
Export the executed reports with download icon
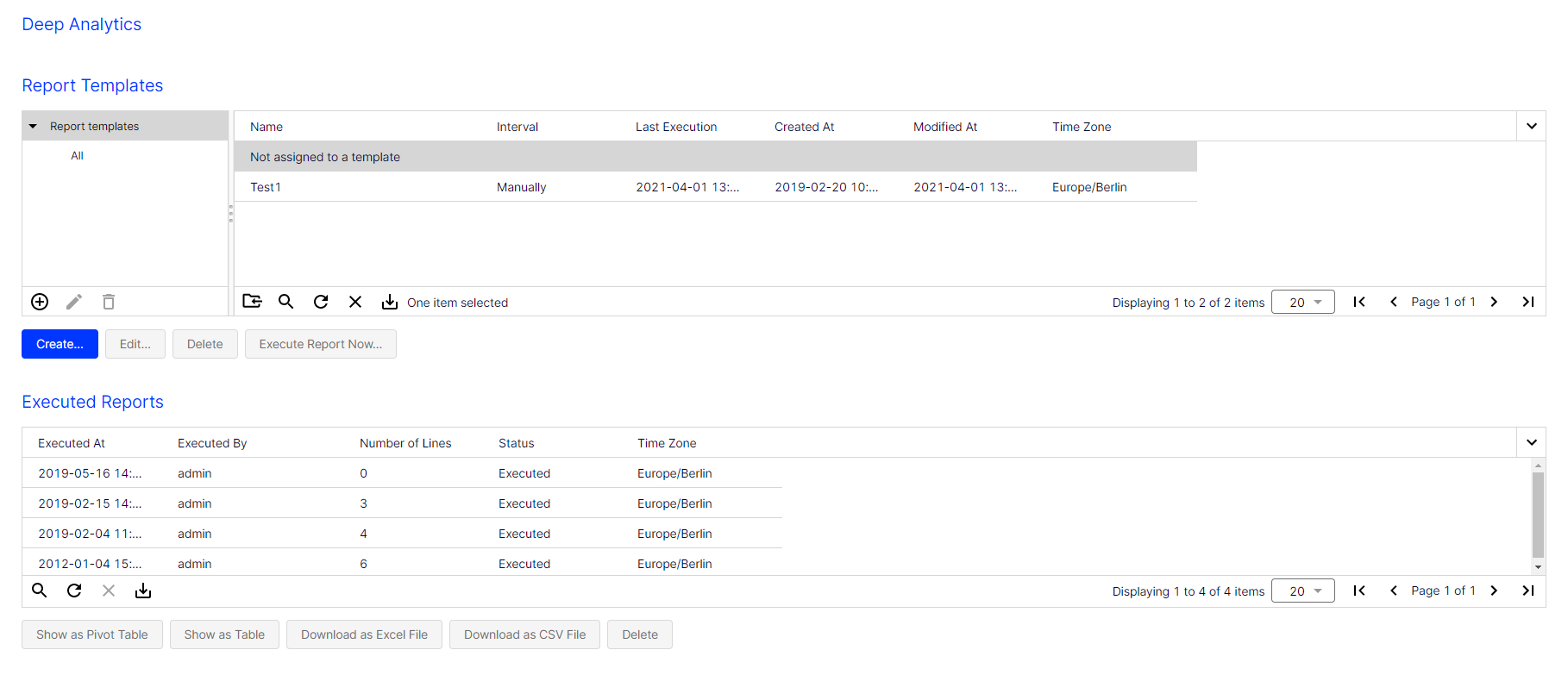point(143,591)
